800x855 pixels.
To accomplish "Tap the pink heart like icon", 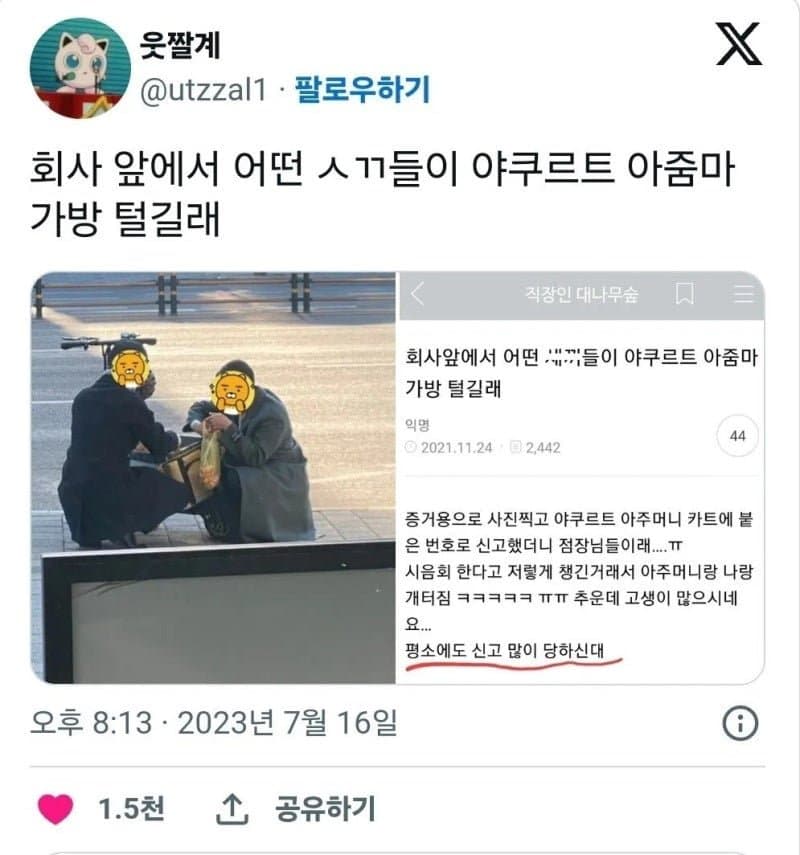I will click(55, 809).
